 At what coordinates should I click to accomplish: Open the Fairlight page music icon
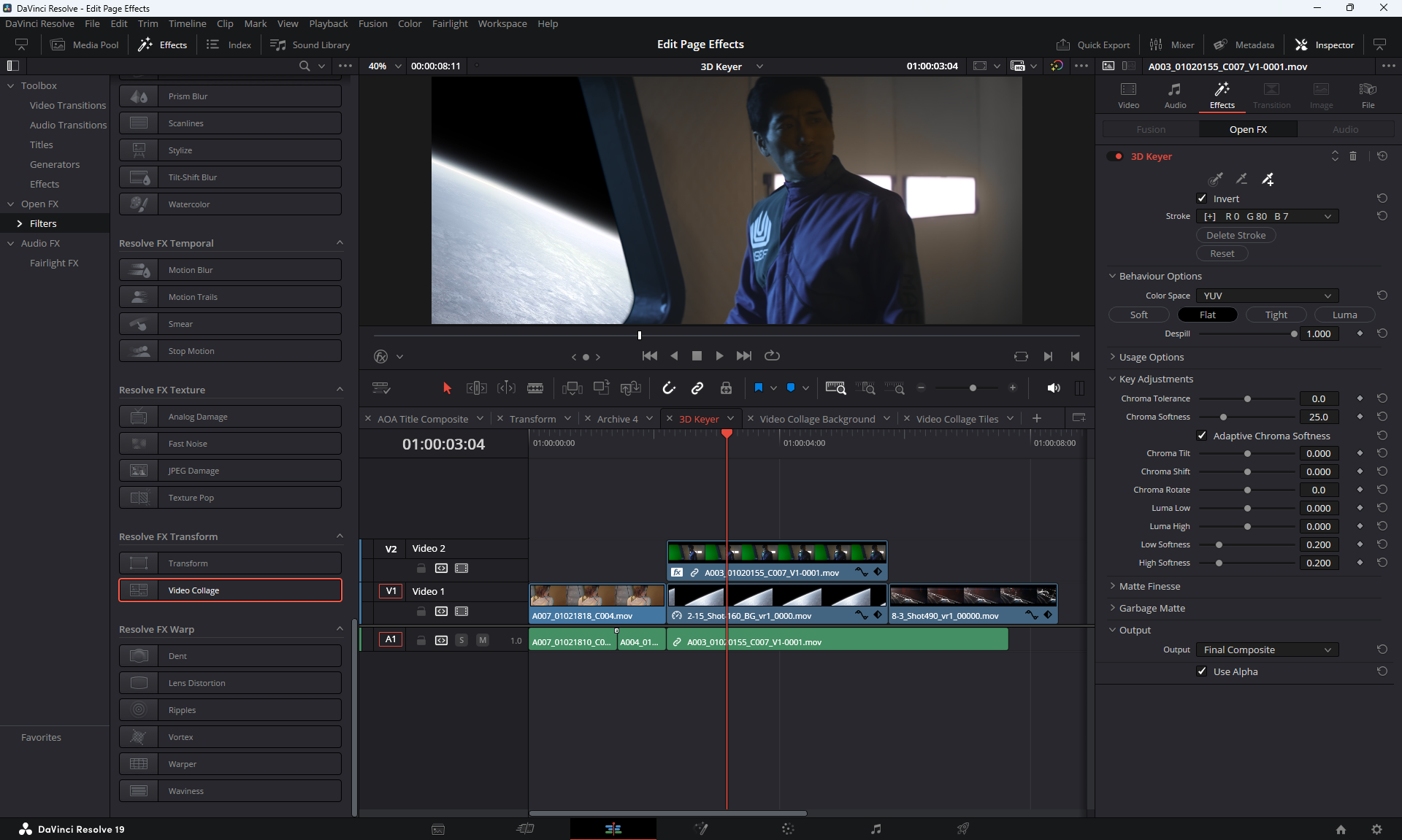click(876, 829)
